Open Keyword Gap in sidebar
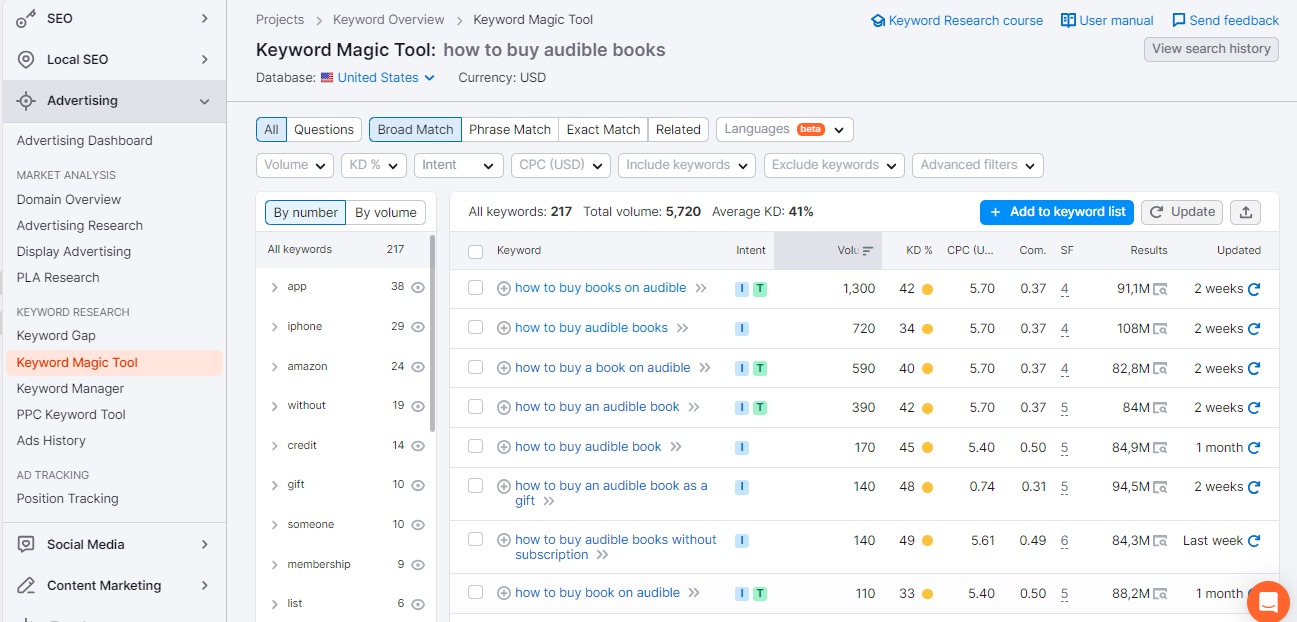This screenshot has height=622, width=1297. (56, 336)
